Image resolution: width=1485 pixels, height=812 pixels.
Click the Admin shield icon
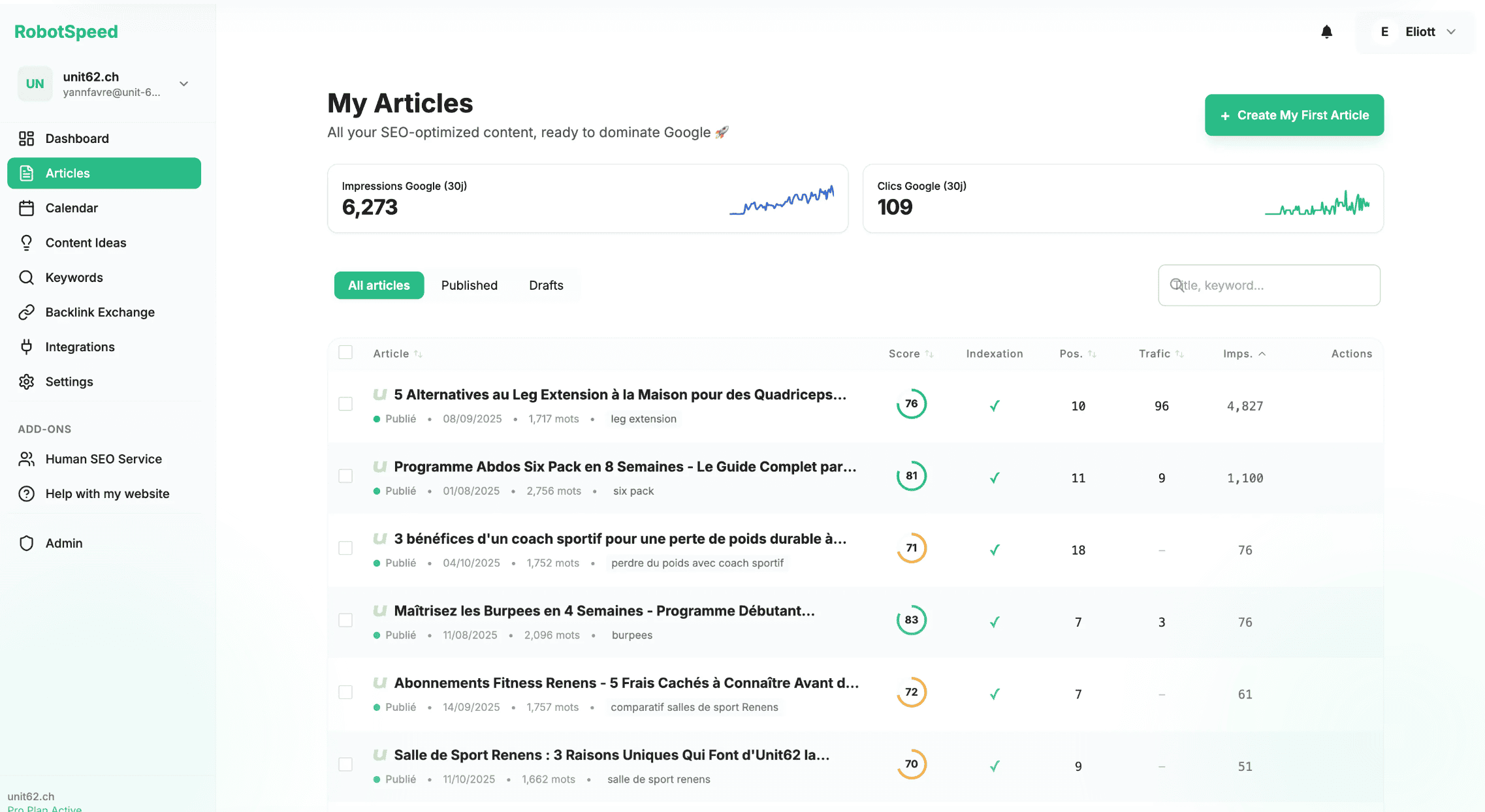pyautogui.click(x=26, y=543)
